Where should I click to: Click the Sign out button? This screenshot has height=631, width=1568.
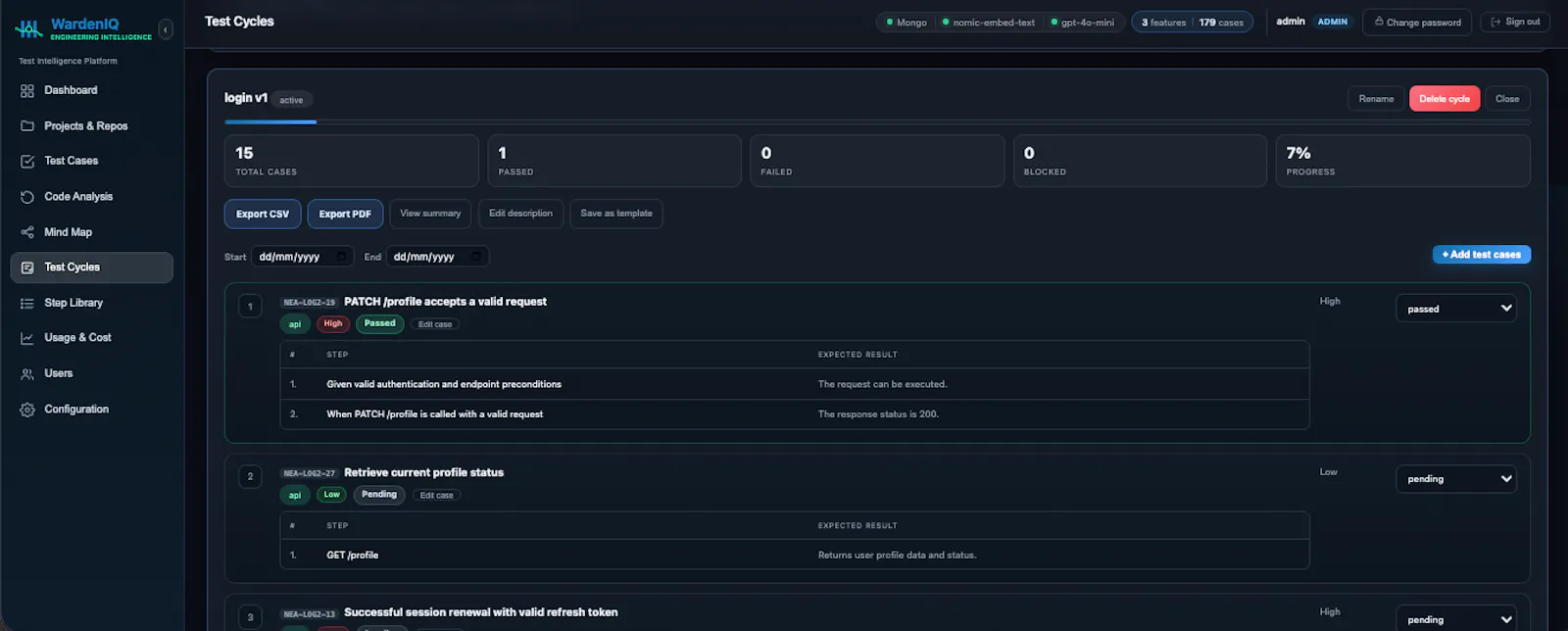1515,22
